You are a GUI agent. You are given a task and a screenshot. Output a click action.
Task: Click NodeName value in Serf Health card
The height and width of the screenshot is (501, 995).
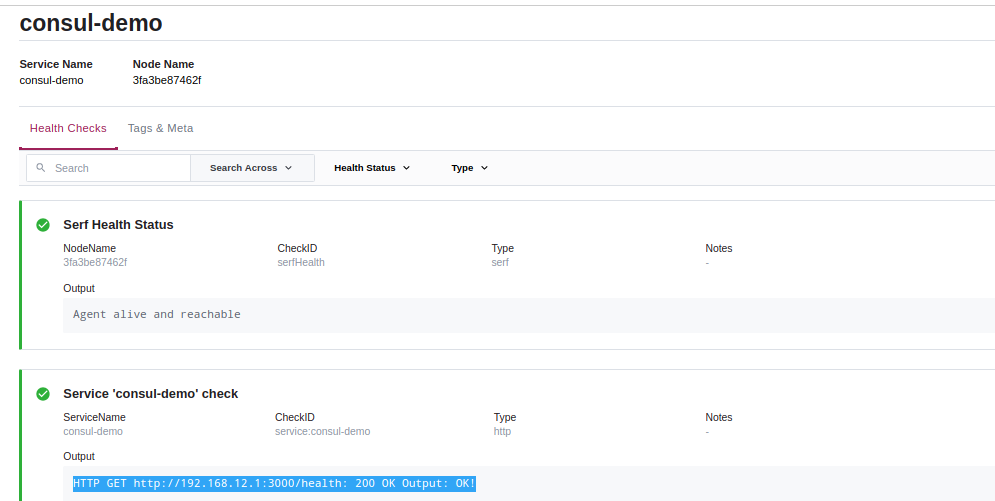click(95, 262)
